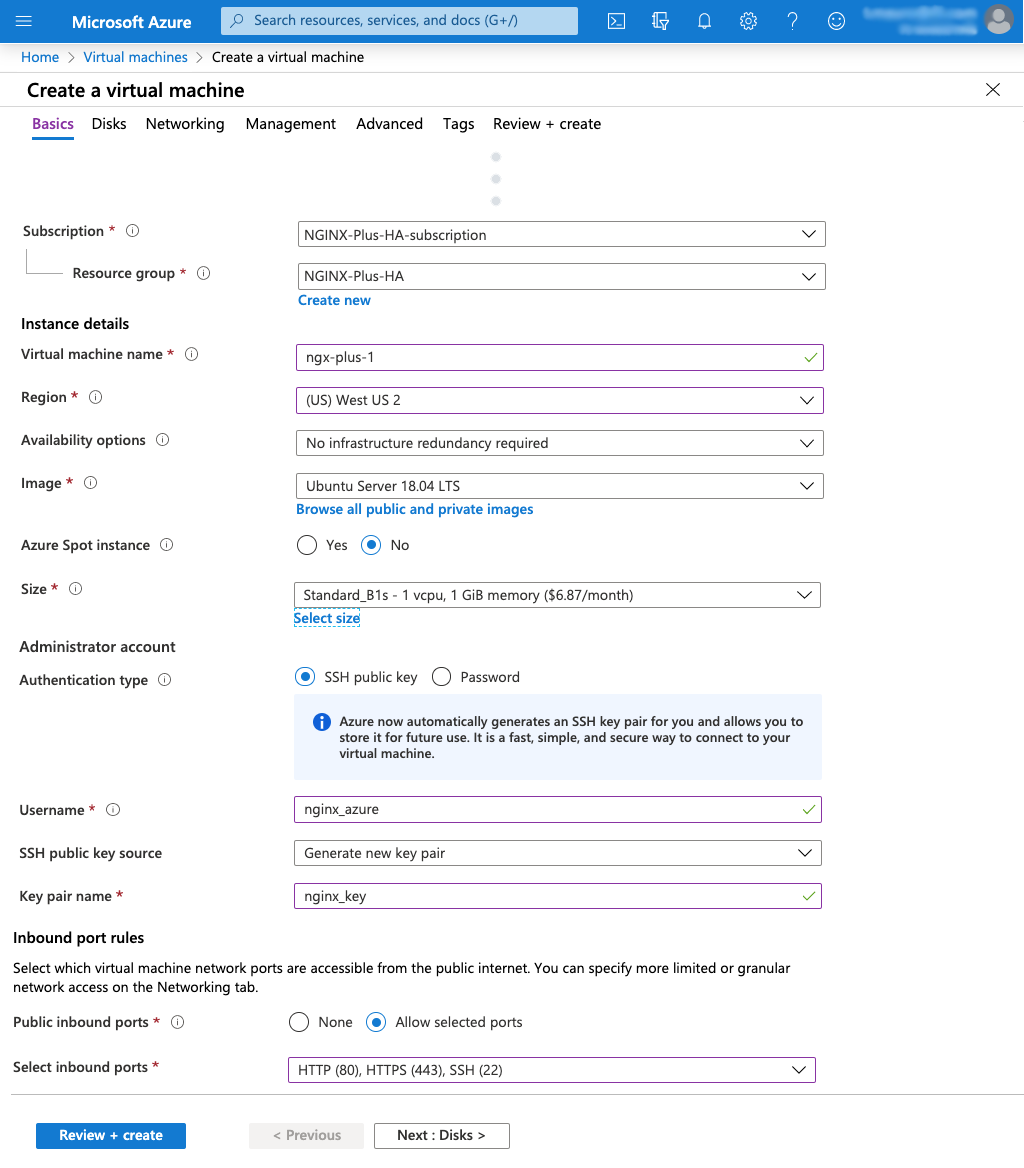The height and width of the screenshot is (1168, 1024).
Task: Click the Next : Disks button
Action: 441,1135
